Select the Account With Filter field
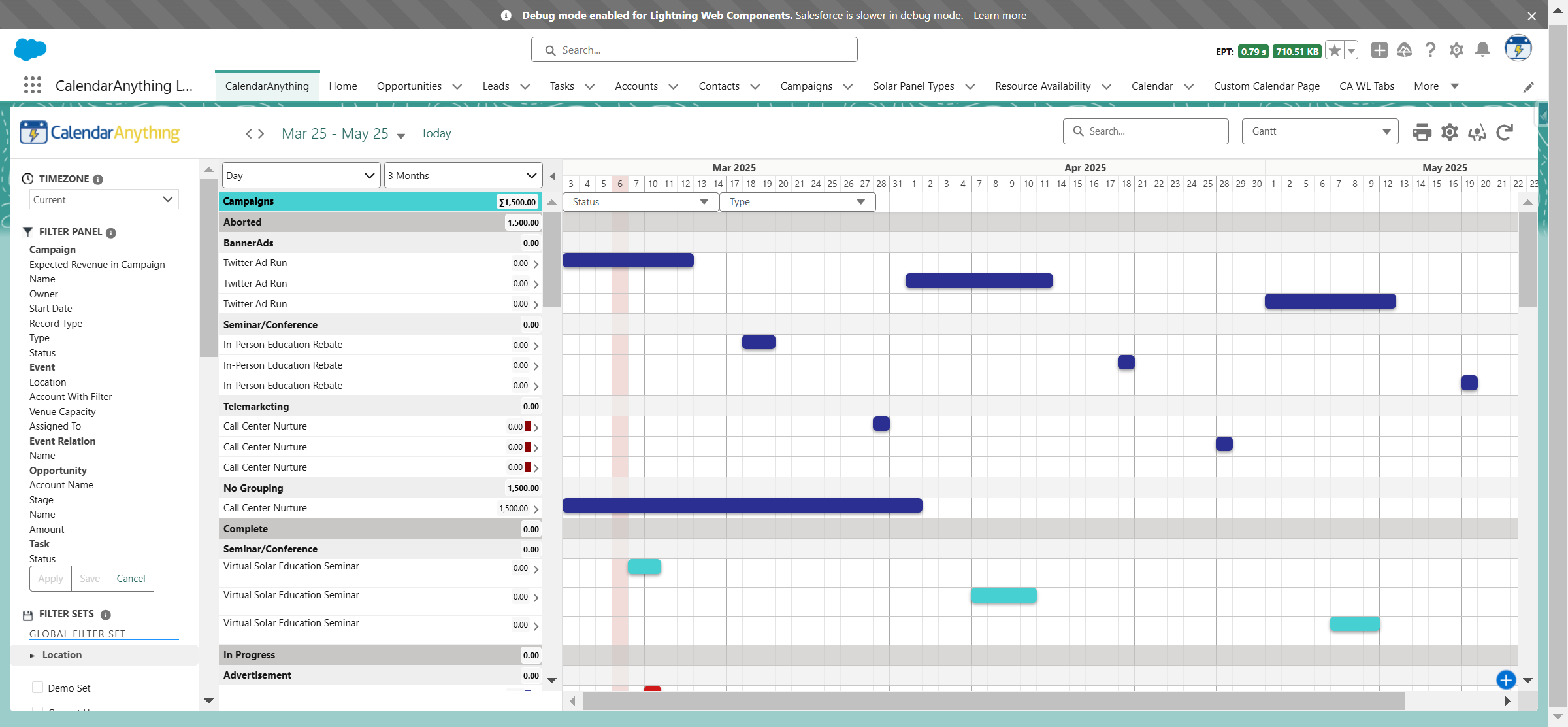1568x727 pixels. (x=71, y=397)
